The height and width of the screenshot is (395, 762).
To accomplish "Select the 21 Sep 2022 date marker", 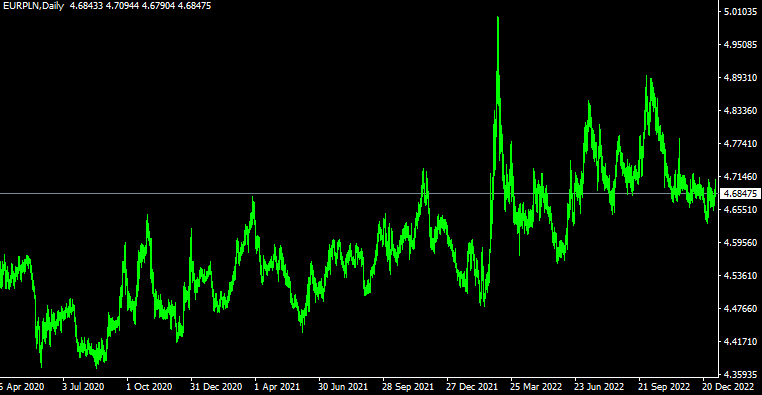I will tap(664, 387).
